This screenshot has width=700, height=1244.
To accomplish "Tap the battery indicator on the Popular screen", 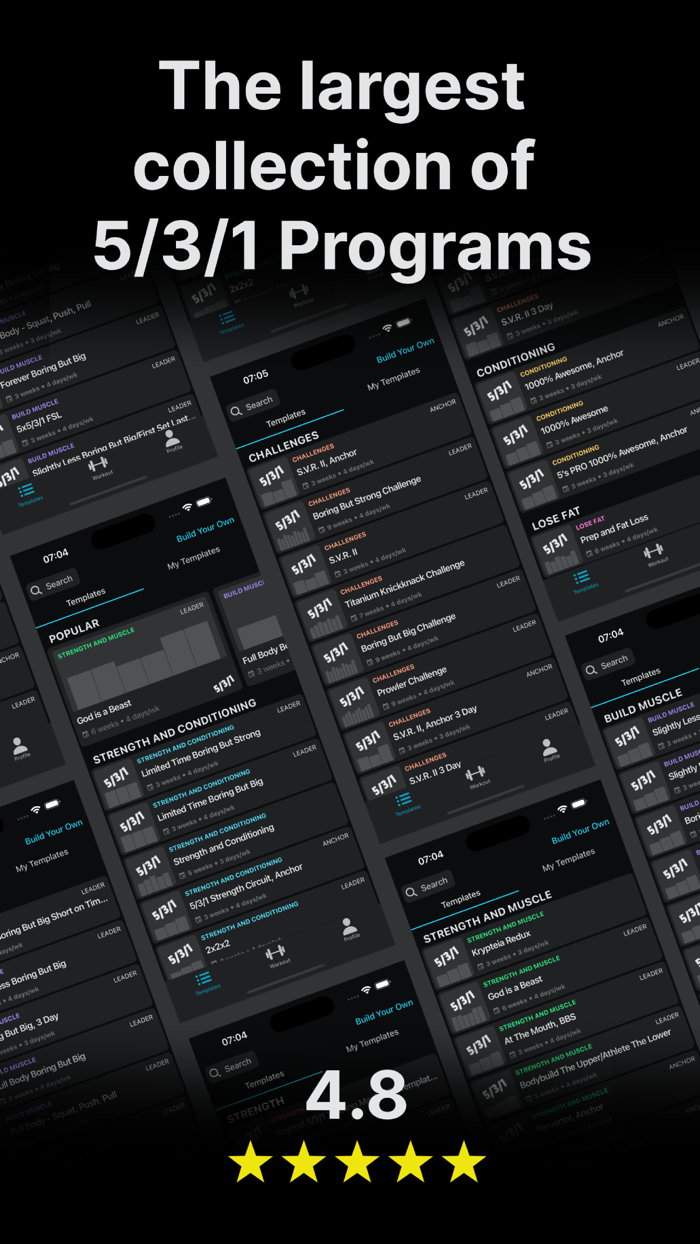I will coord(203,502).
